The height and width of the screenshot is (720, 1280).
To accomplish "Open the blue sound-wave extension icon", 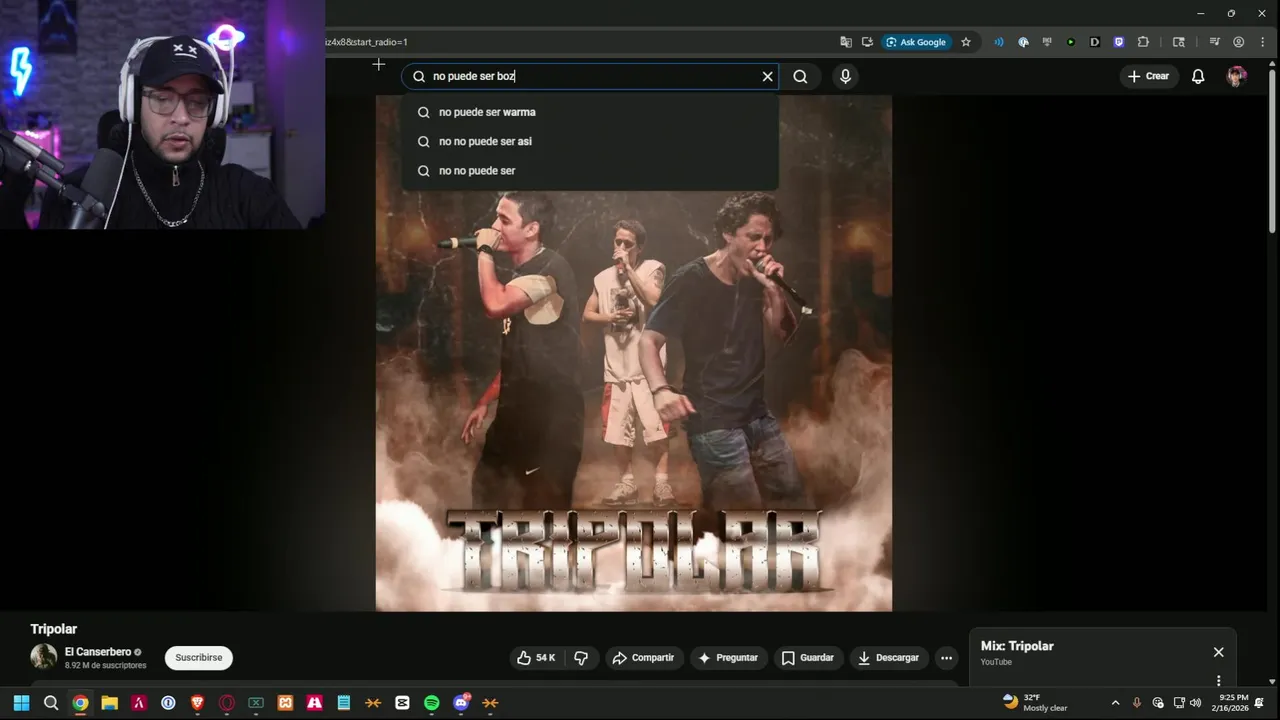I will (x=999, y=42).
